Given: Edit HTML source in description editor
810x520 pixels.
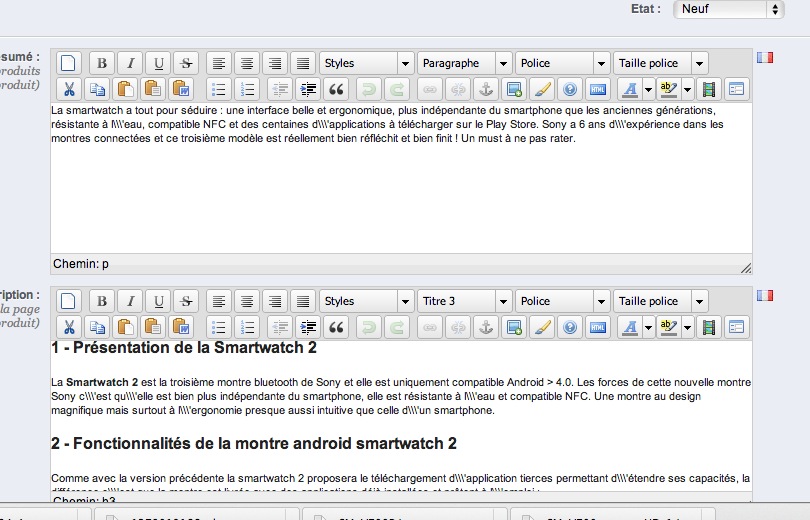Looking at the screenshot, I should click(x=598, y=327).
